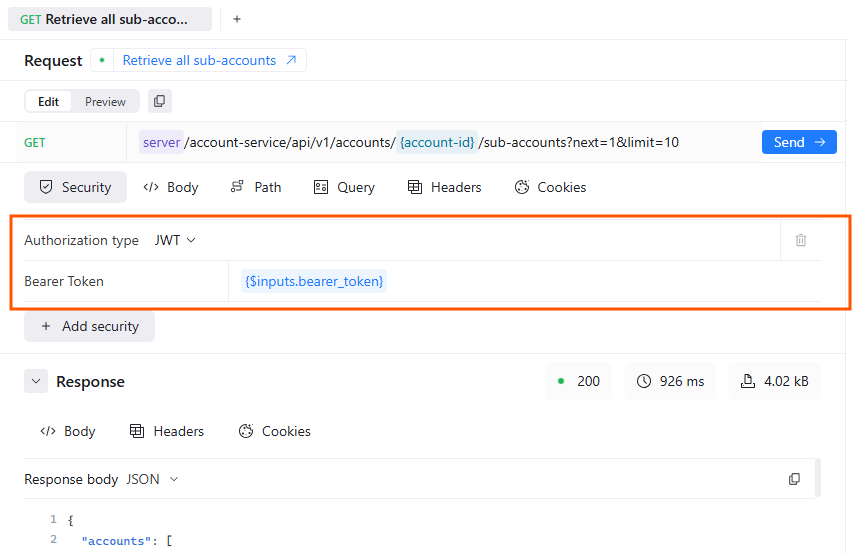Click the {account-id} path parameter in URL
The image size is (852, 554).
[437, 142]
